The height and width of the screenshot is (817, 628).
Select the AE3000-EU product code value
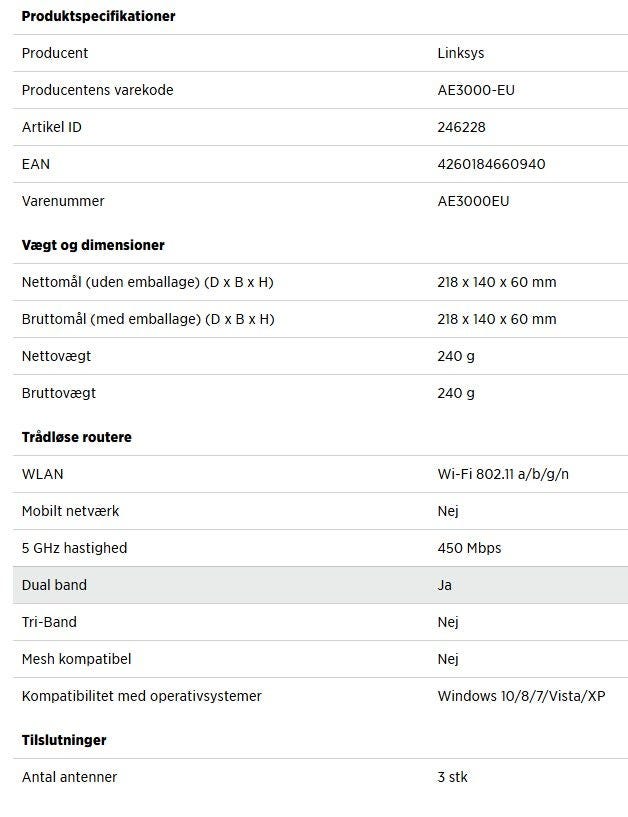point(476,90)
